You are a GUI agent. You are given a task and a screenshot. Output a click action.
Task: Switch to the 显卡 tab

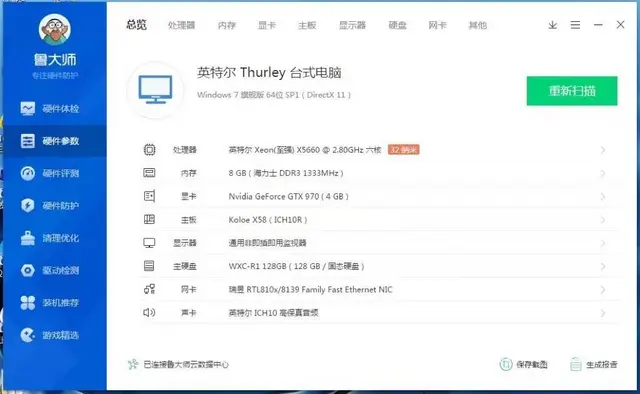click(267, 25)
